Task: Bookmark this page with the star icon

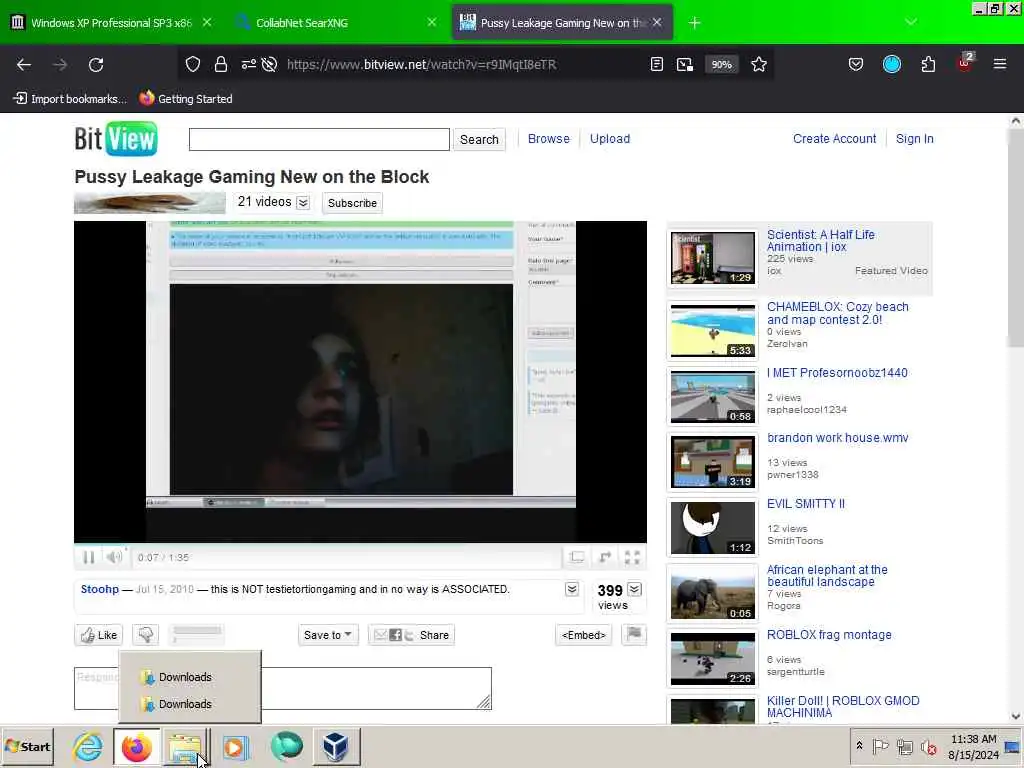Action: 759,64
